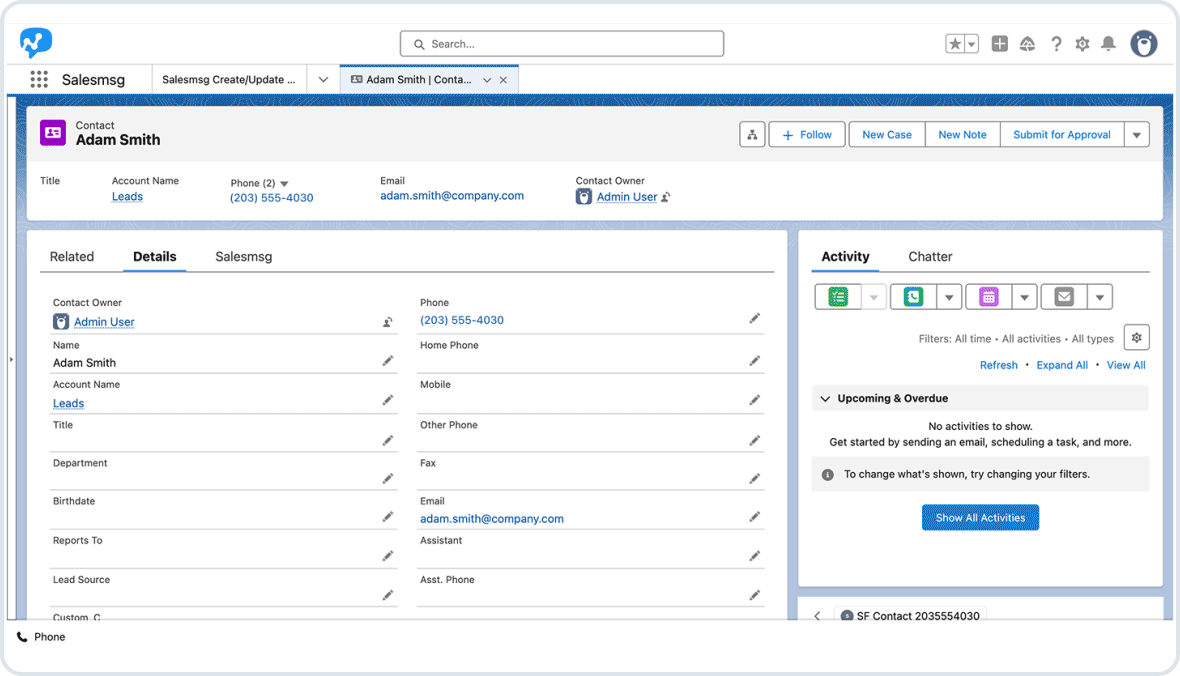Image resolution: width=1180 pixels, height=676 pixels.
Task: Open the user profile avatar
Action: tap(1144, 44)
